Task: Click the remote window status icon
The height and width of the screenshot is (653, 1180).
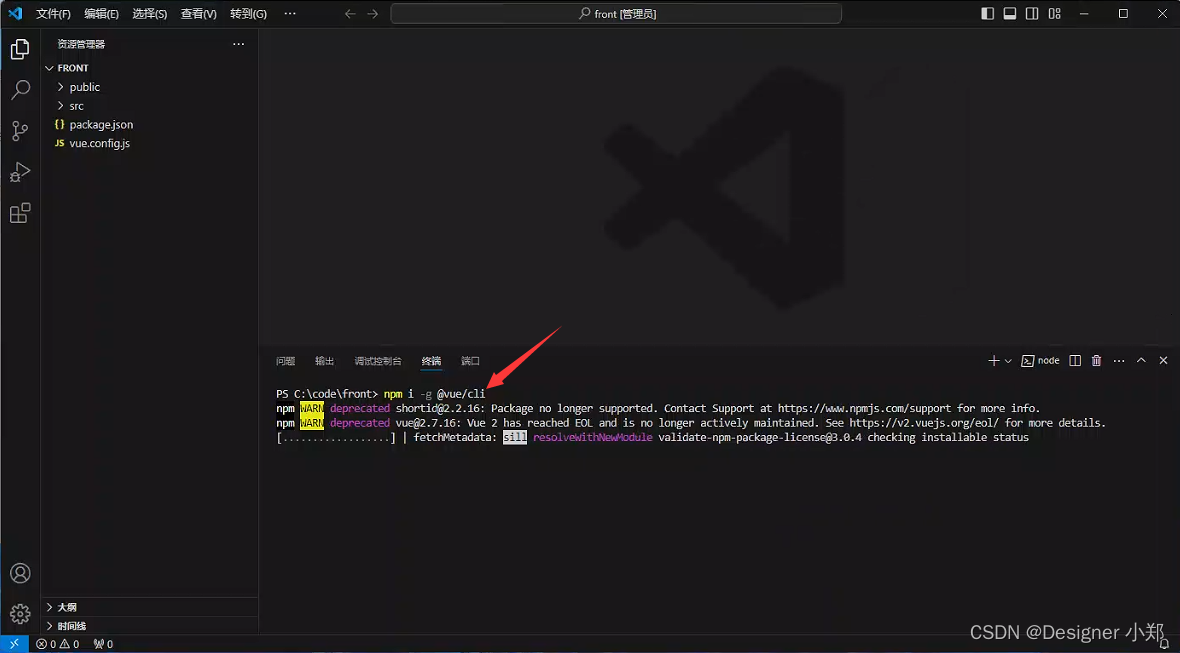Action: 14,644
